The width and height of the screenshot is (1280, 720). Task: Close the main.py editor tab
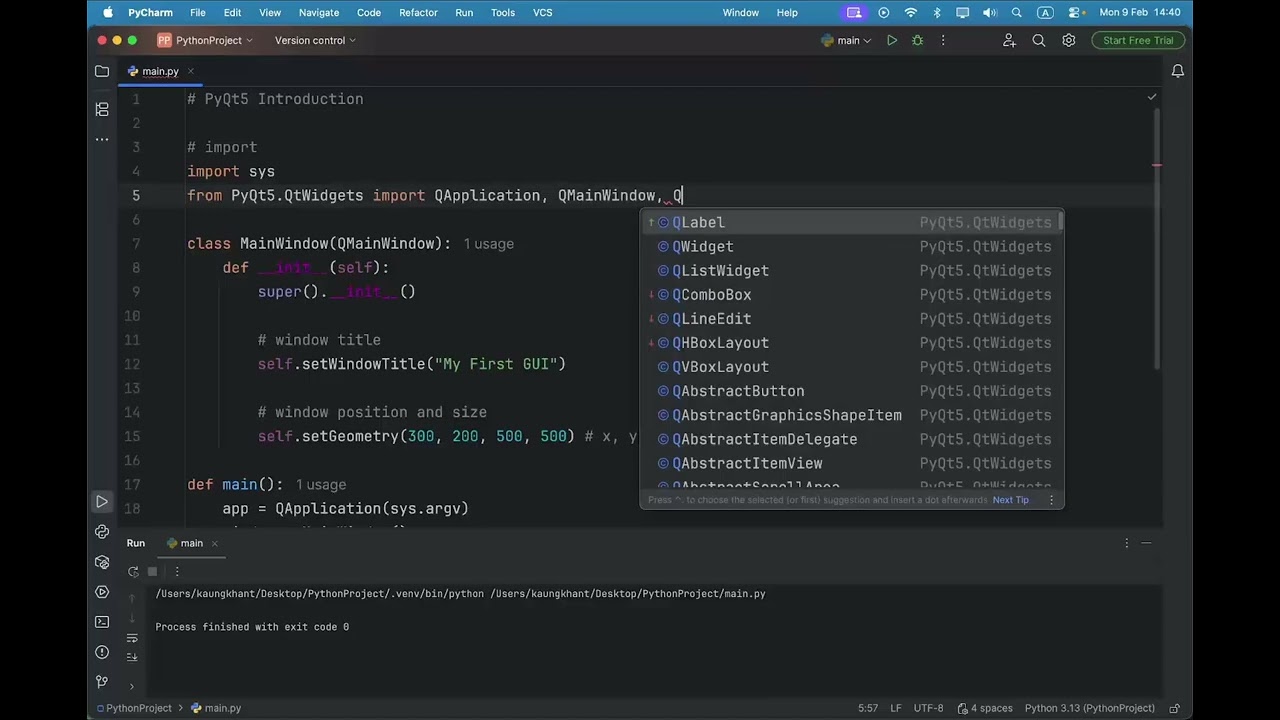coord(190,71)
